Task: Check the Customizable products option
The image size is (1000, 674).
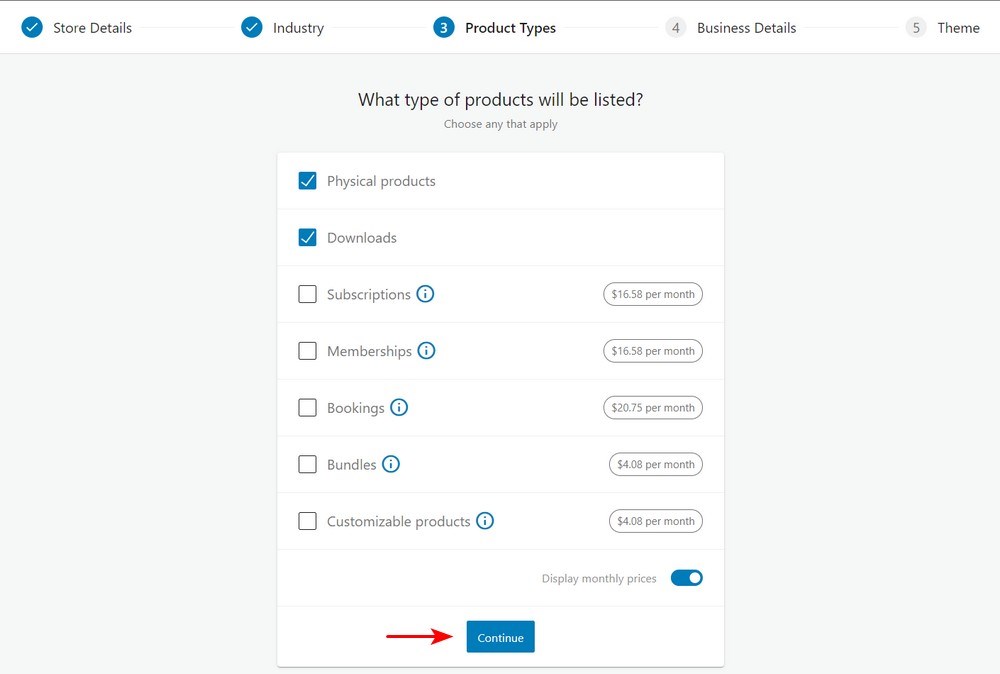Action: click(307, 520)
